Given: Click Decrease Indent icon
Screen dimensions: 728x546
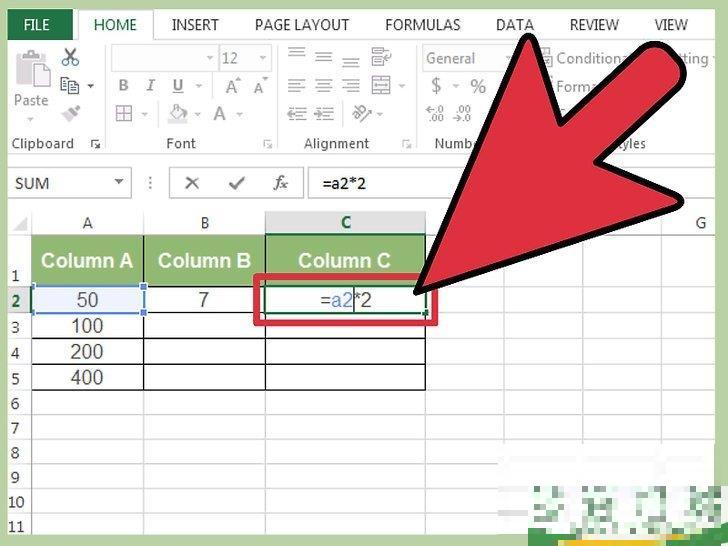Looking at the screenshot, I should tap(296, 113).
